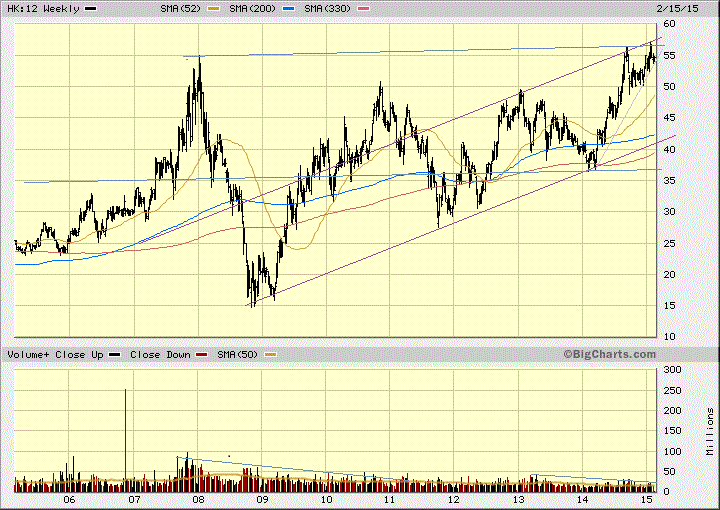Click the 09 year label on time axis
The width and height of the screenshot is (720, 510).
pyautogui.click(x=262, y=500)
